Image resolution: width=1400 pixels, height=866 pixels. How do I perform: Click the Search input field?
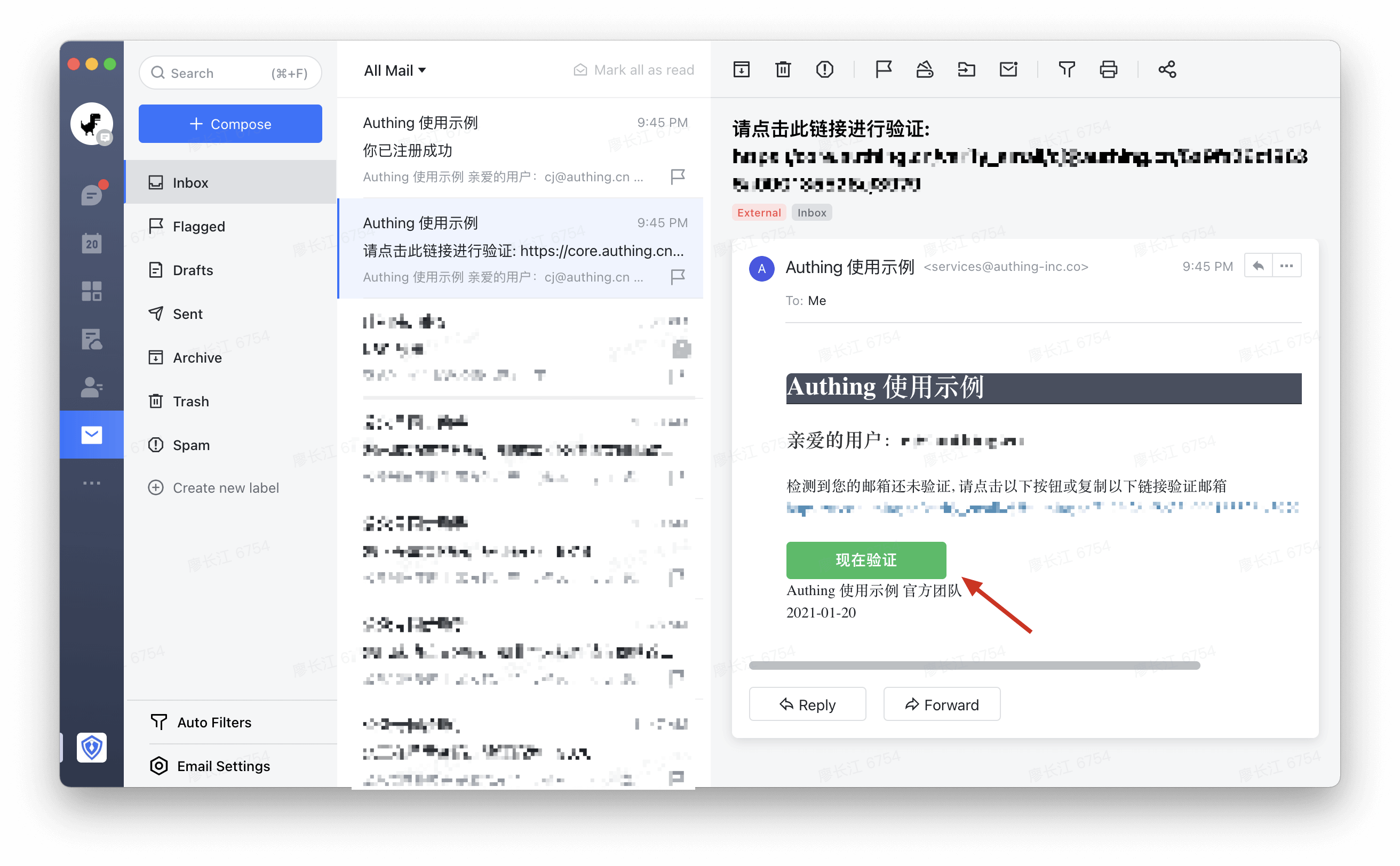(x=230, y=73)
